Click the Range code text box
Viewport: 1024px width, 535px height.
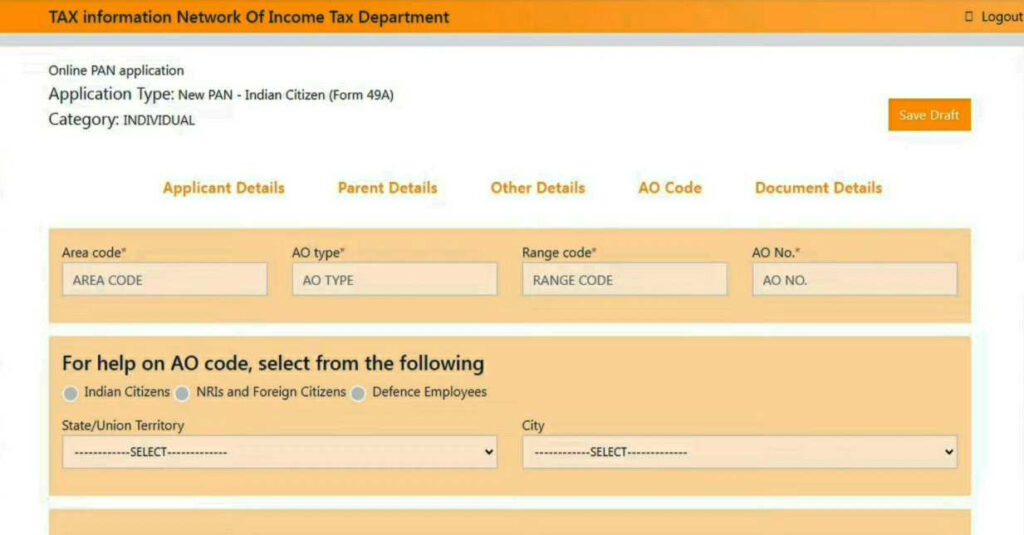625,280
